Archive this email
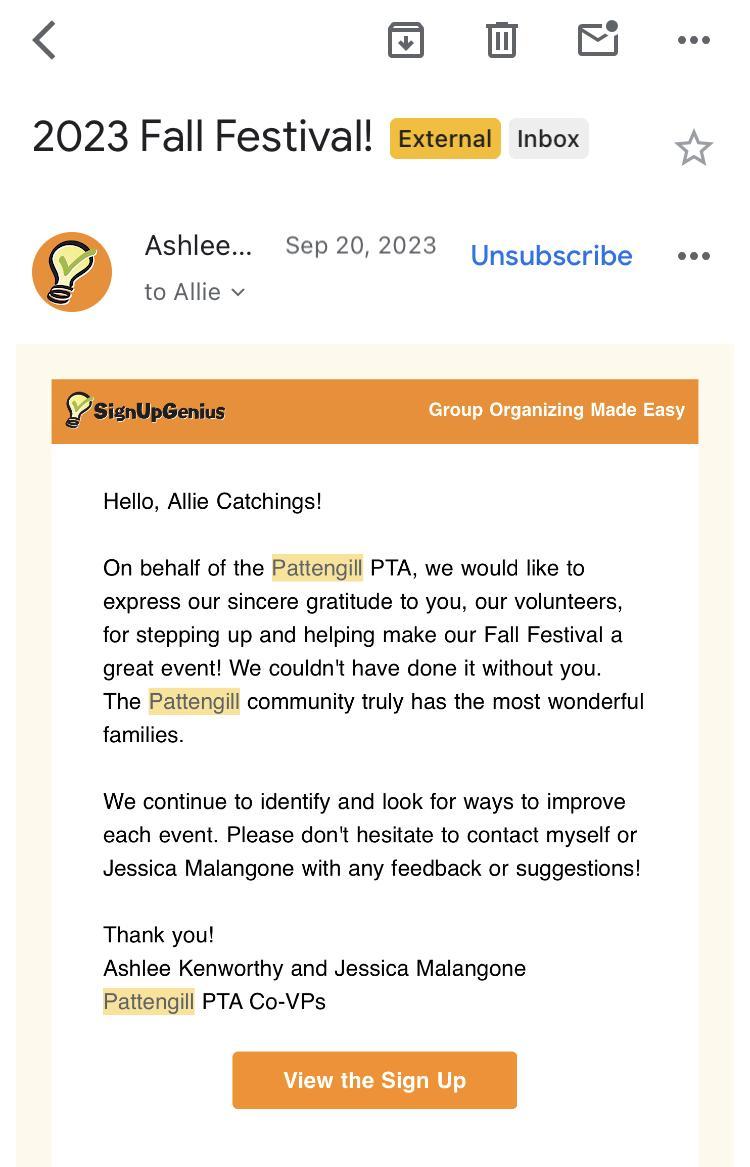This screenshot has height=1167, width=750. click(406, 40)
